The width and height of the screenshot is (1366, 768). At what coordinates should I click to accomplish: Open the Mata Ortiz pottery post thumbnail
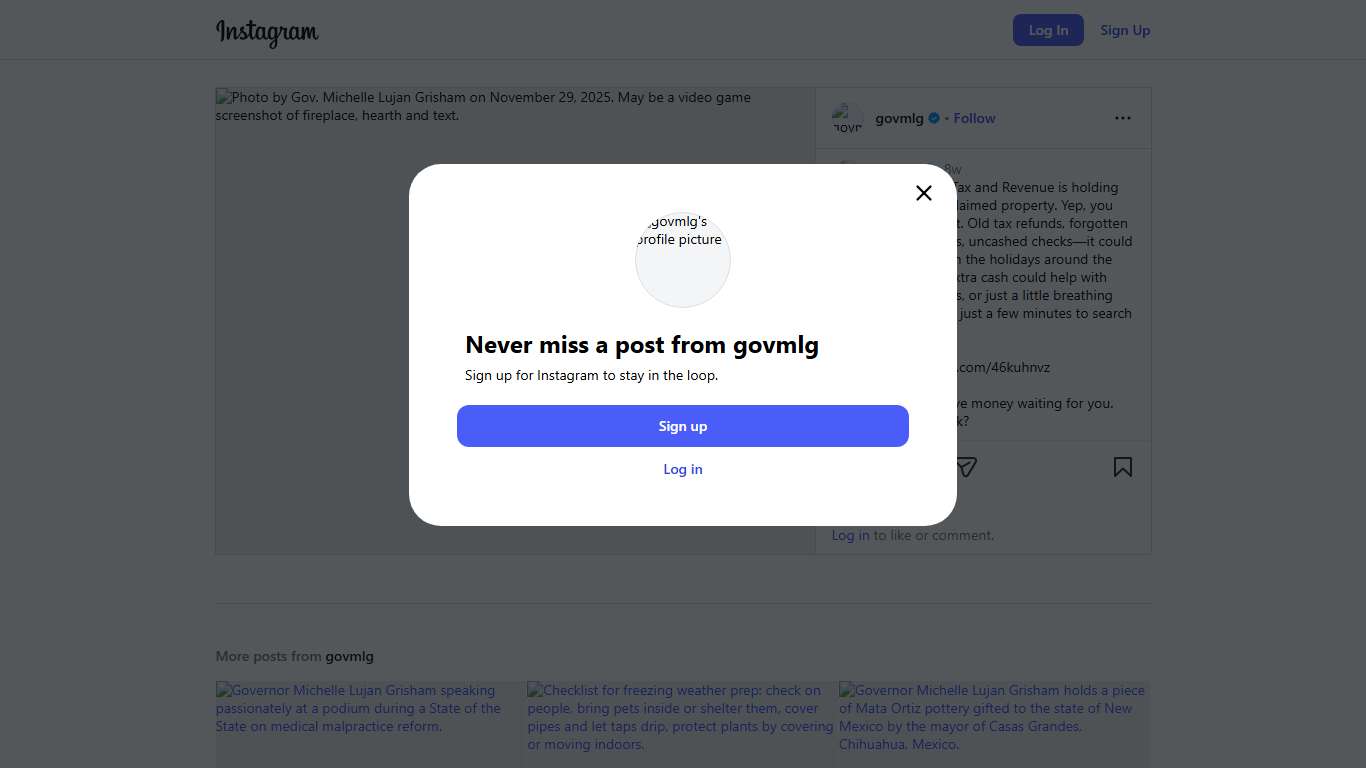(993, 724)
